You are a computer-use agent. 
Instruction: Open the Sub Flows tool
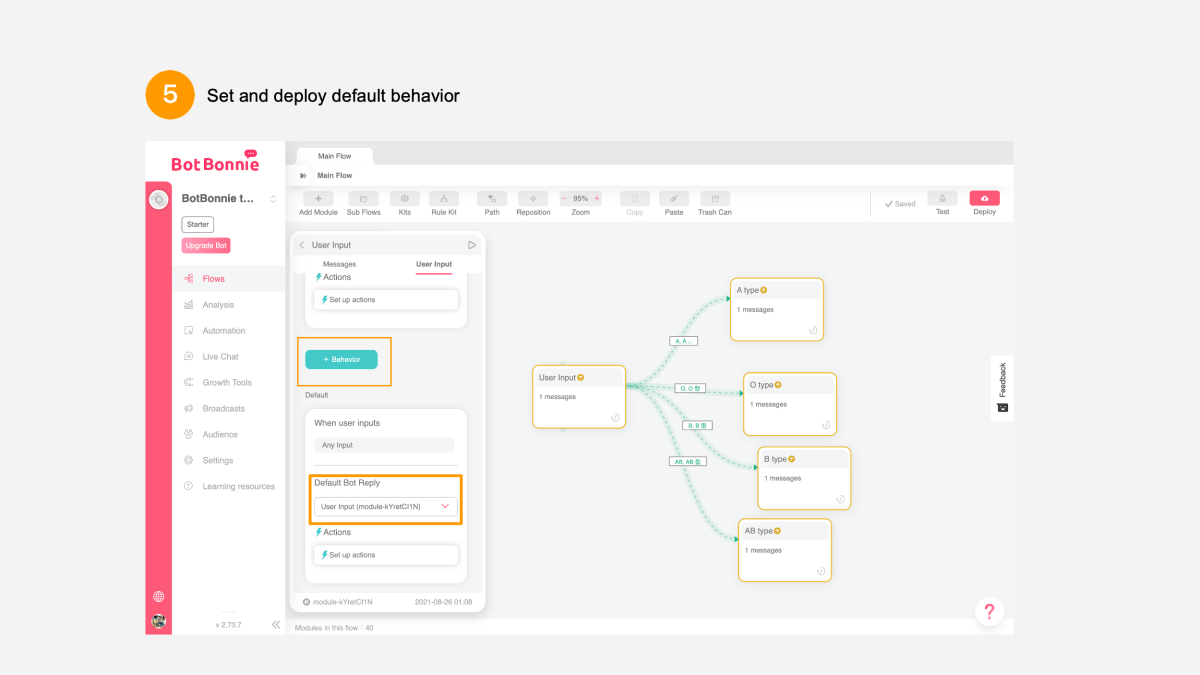click(363, 199)
